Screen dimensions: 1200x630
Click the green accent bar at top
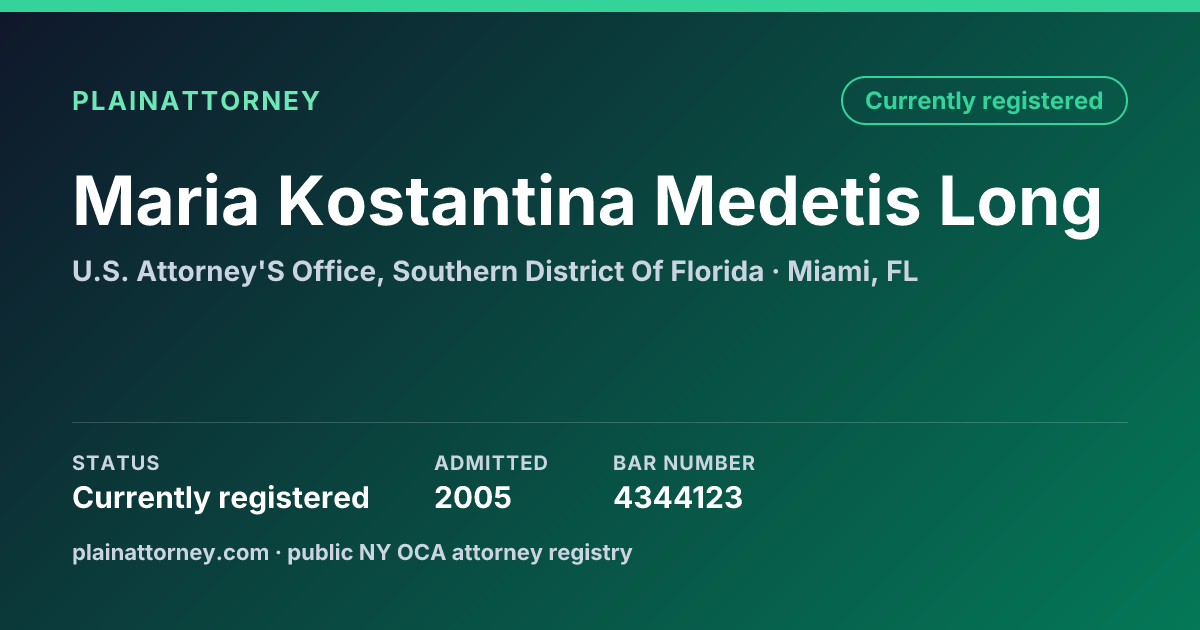(x=600, y=6)
